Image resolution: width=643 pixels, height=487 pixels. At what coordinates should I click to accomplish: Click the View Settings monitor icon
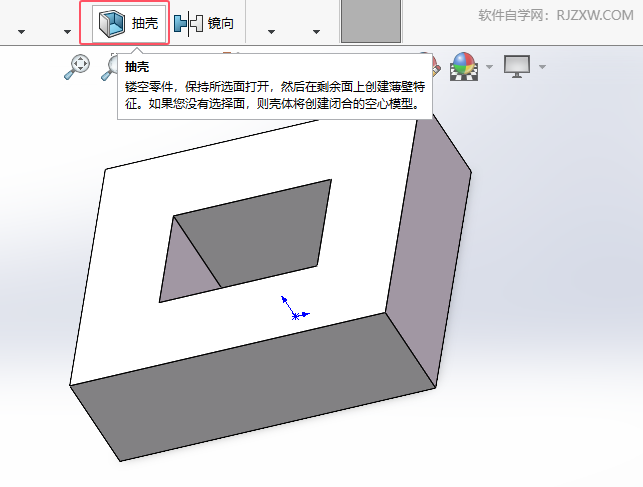click(517, 66)
